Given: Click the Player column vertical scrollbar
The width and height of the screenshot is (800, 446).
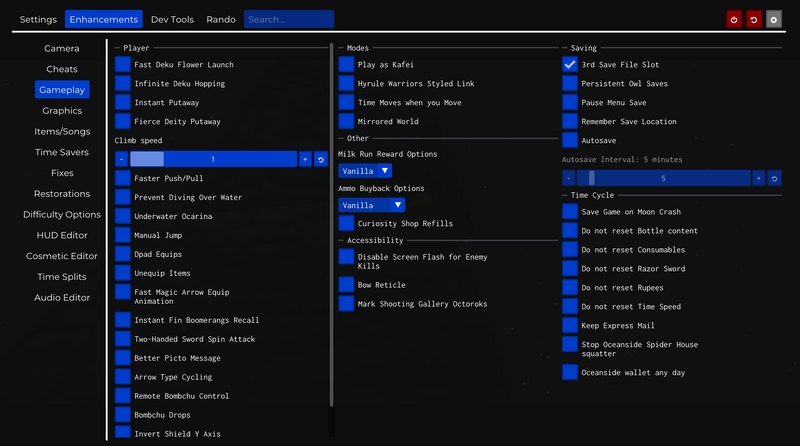Looking at the screenshot, I should point(332,225).
